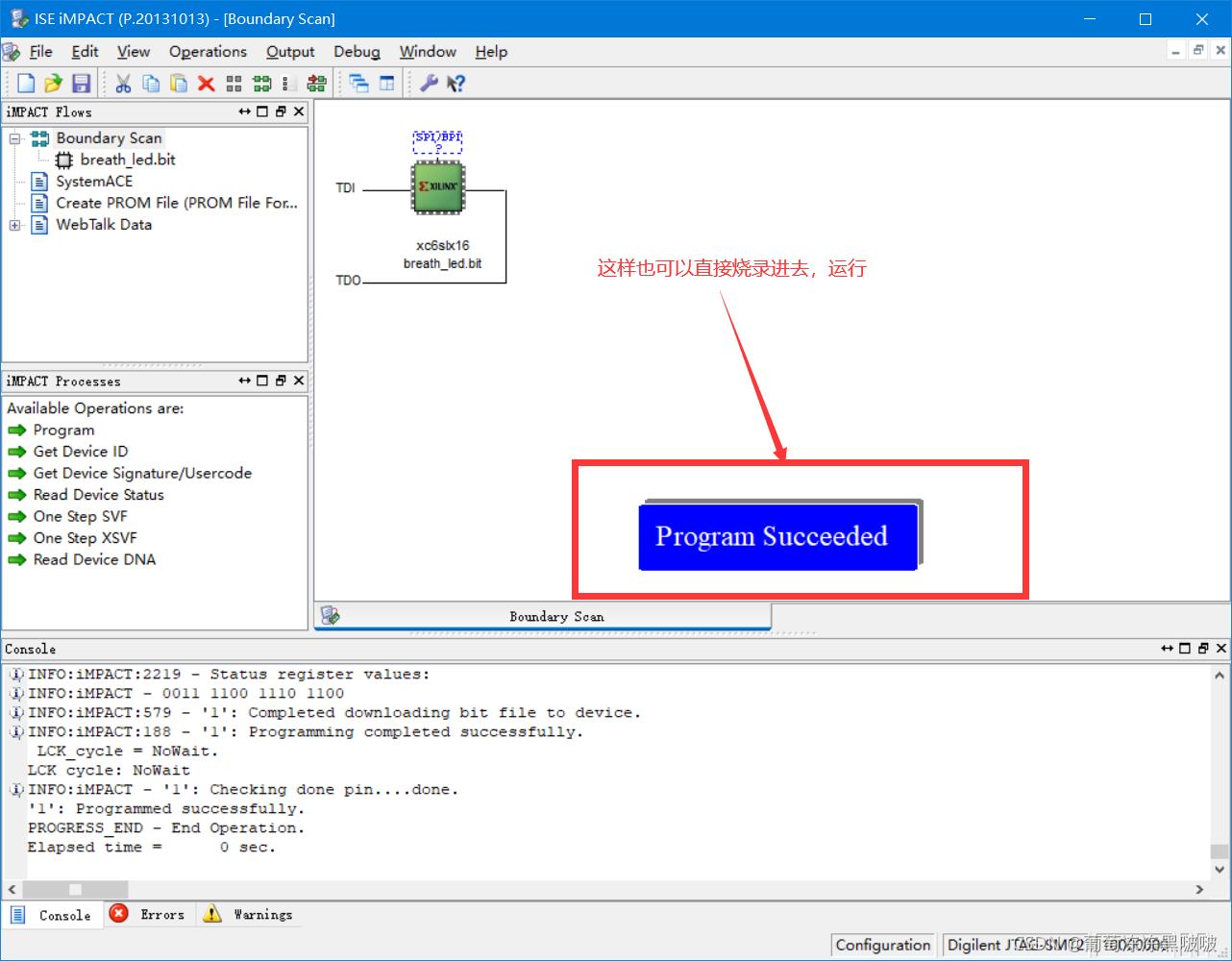Click the Initialize Chain green icon

[261, 84]
